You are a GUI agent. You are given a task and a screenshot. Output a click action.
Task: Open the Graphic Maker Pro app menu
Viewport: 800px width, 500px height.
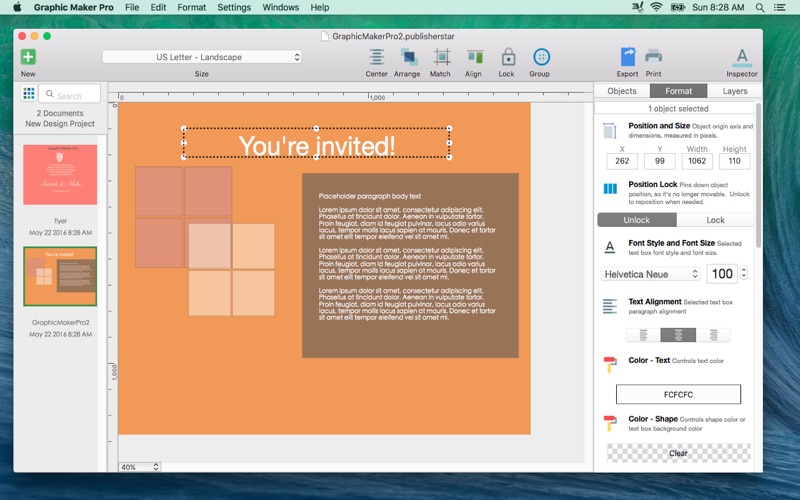point(73,7)
